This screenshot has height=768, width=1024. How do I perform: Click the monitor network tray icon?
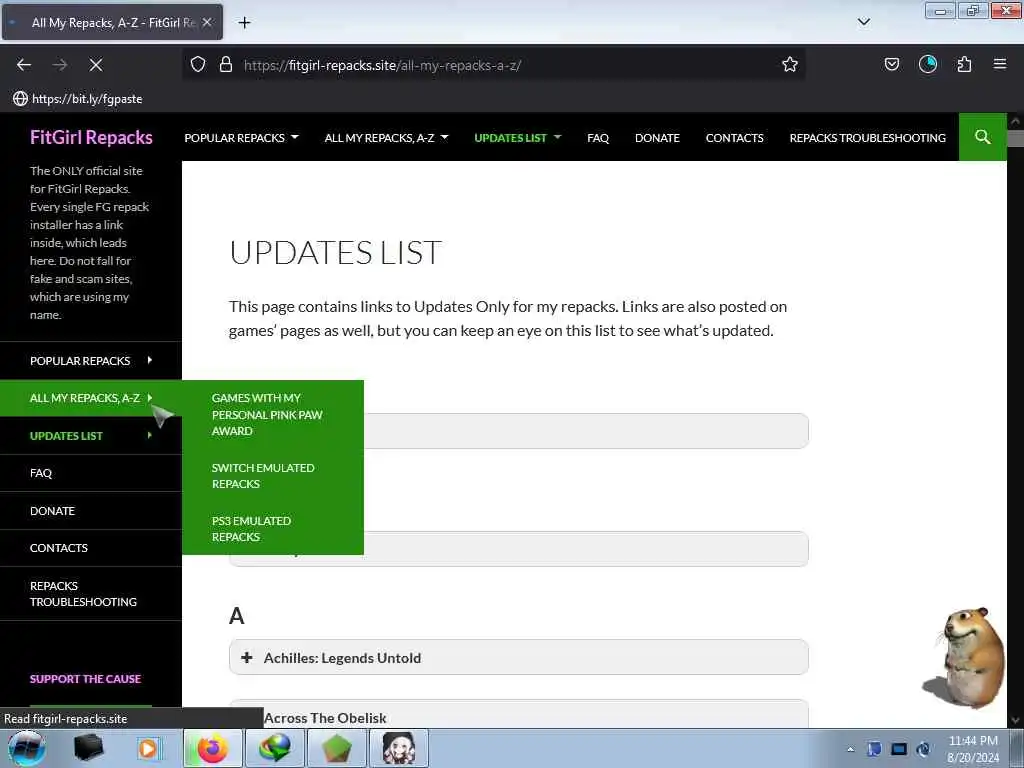coord(899,749)
